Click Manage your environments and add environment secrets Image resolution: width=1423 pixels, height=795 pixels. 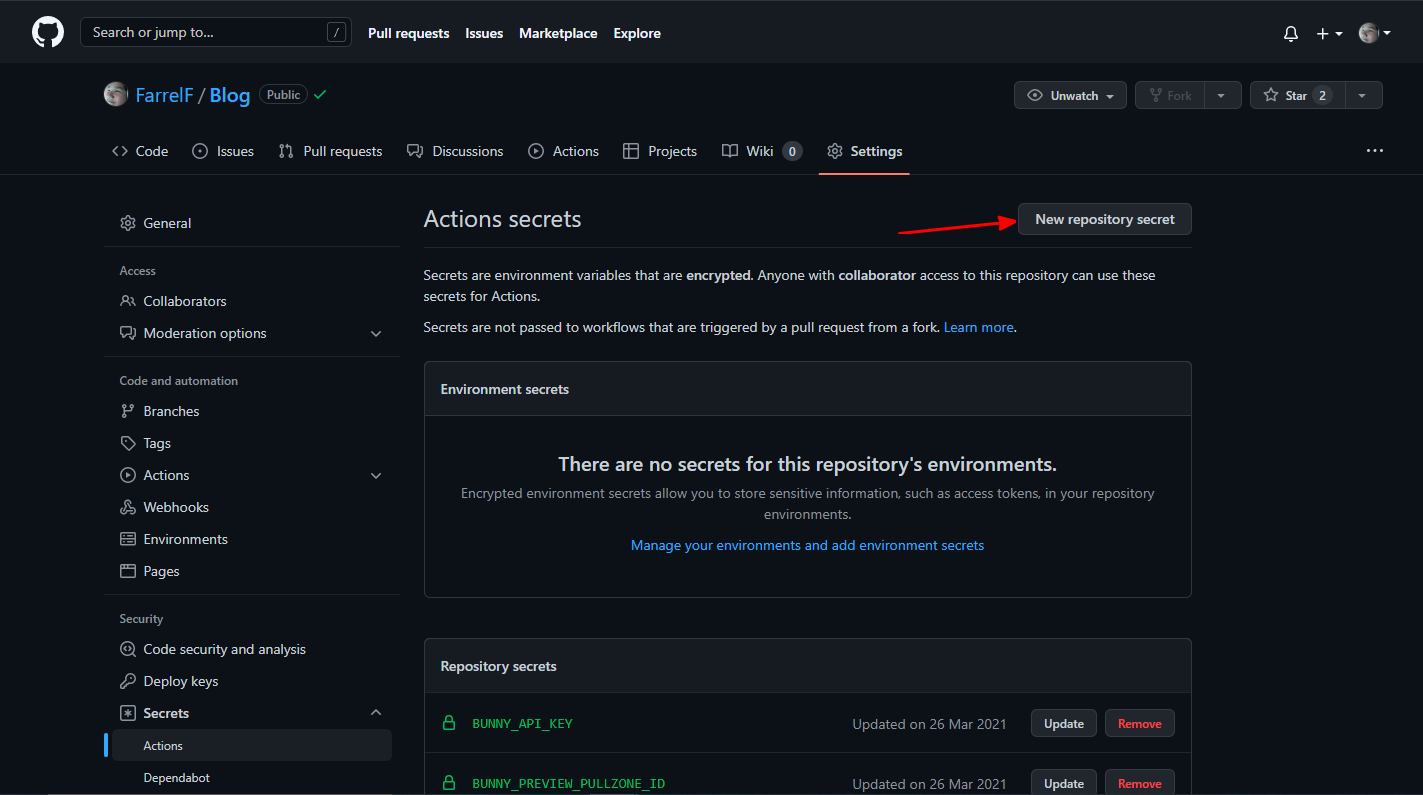click(x=808, y=545)
